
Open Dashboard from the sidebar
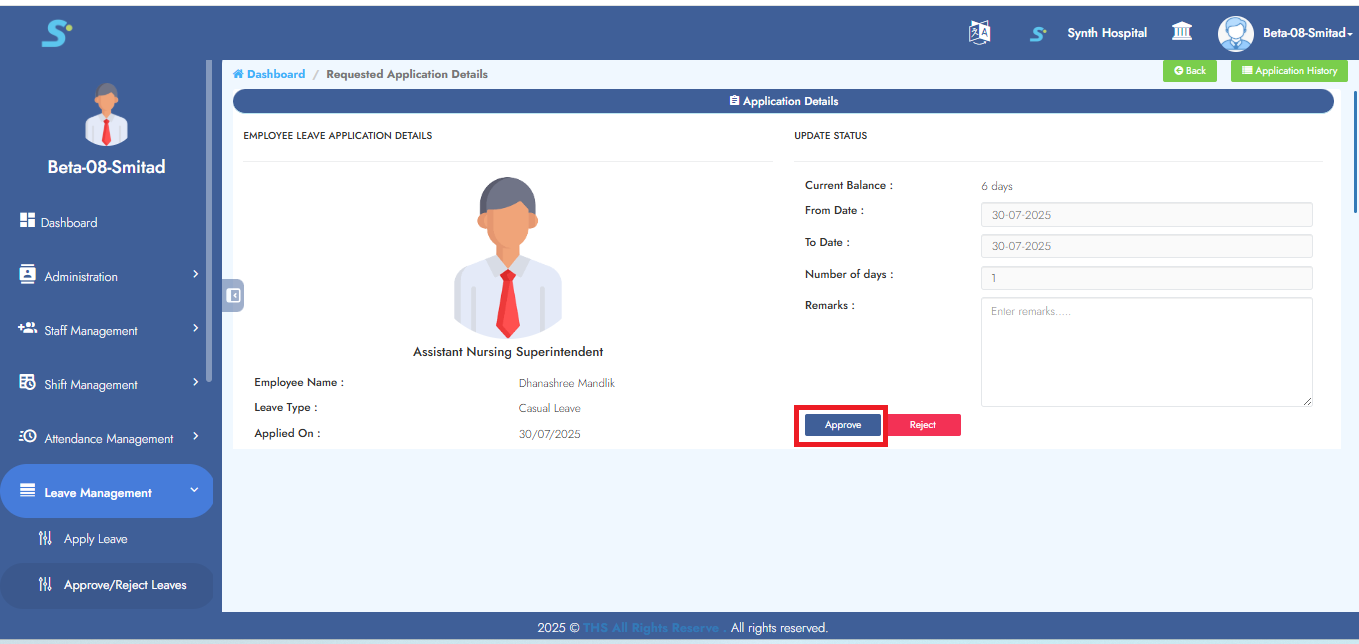(68, 222)
